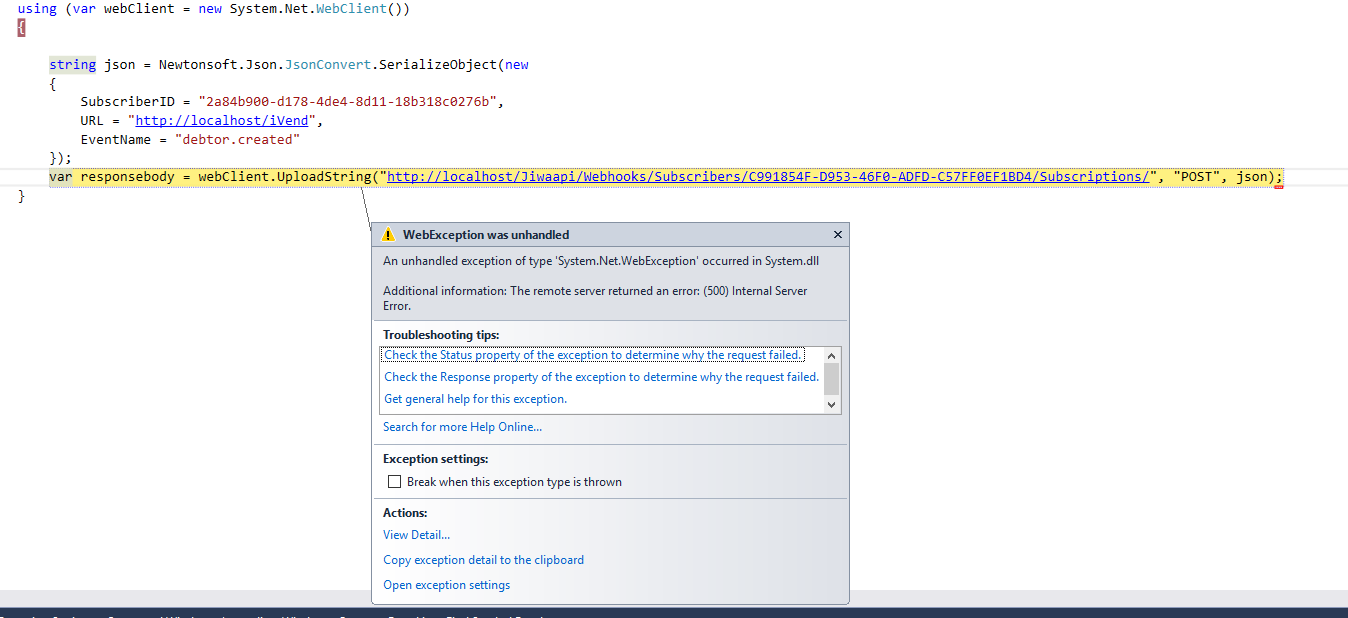Click 'View Detail...' under Actions

(416, 535)
